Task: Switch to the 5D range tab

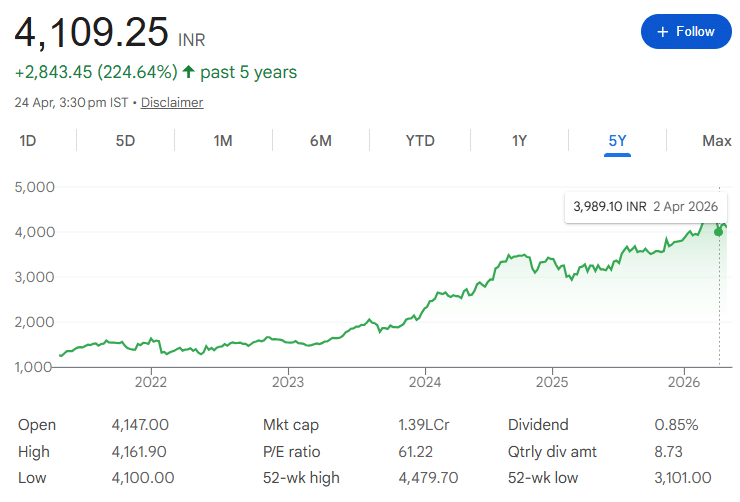Action: tap(125, 141)
